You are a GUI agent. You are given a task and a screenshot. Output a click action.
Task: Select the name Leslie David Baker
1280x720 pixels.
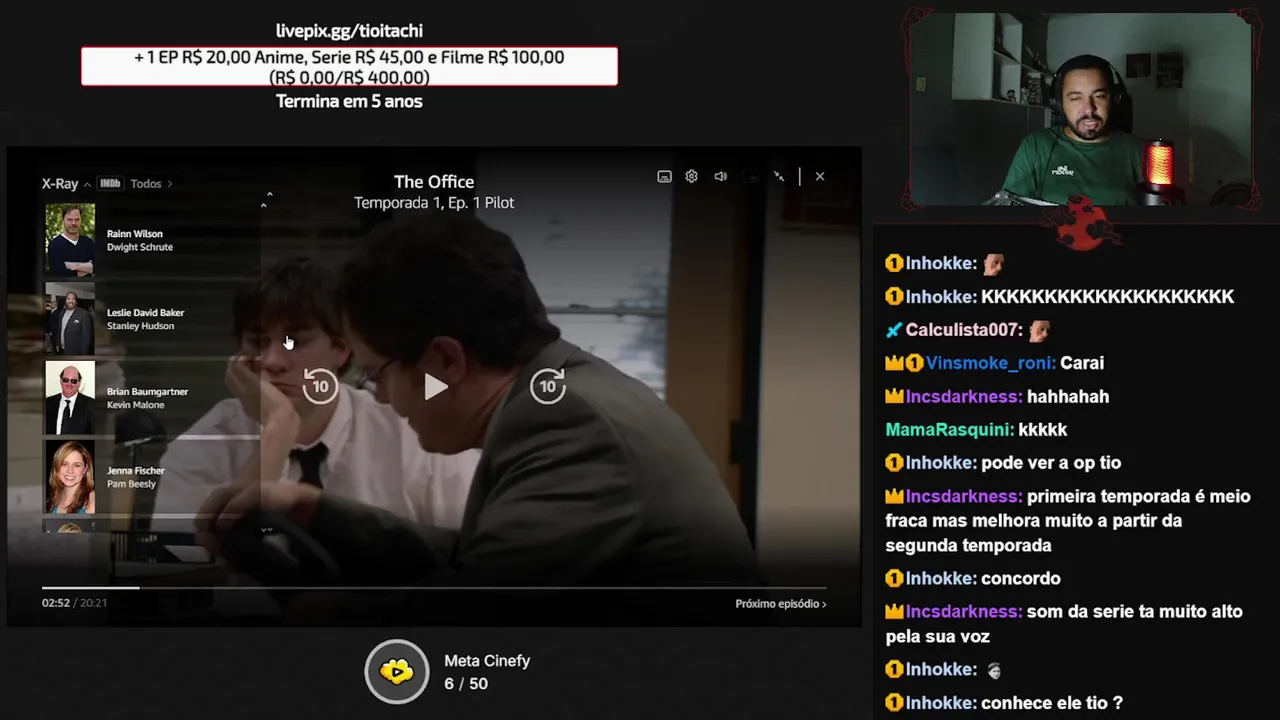[x=145, y=313]
